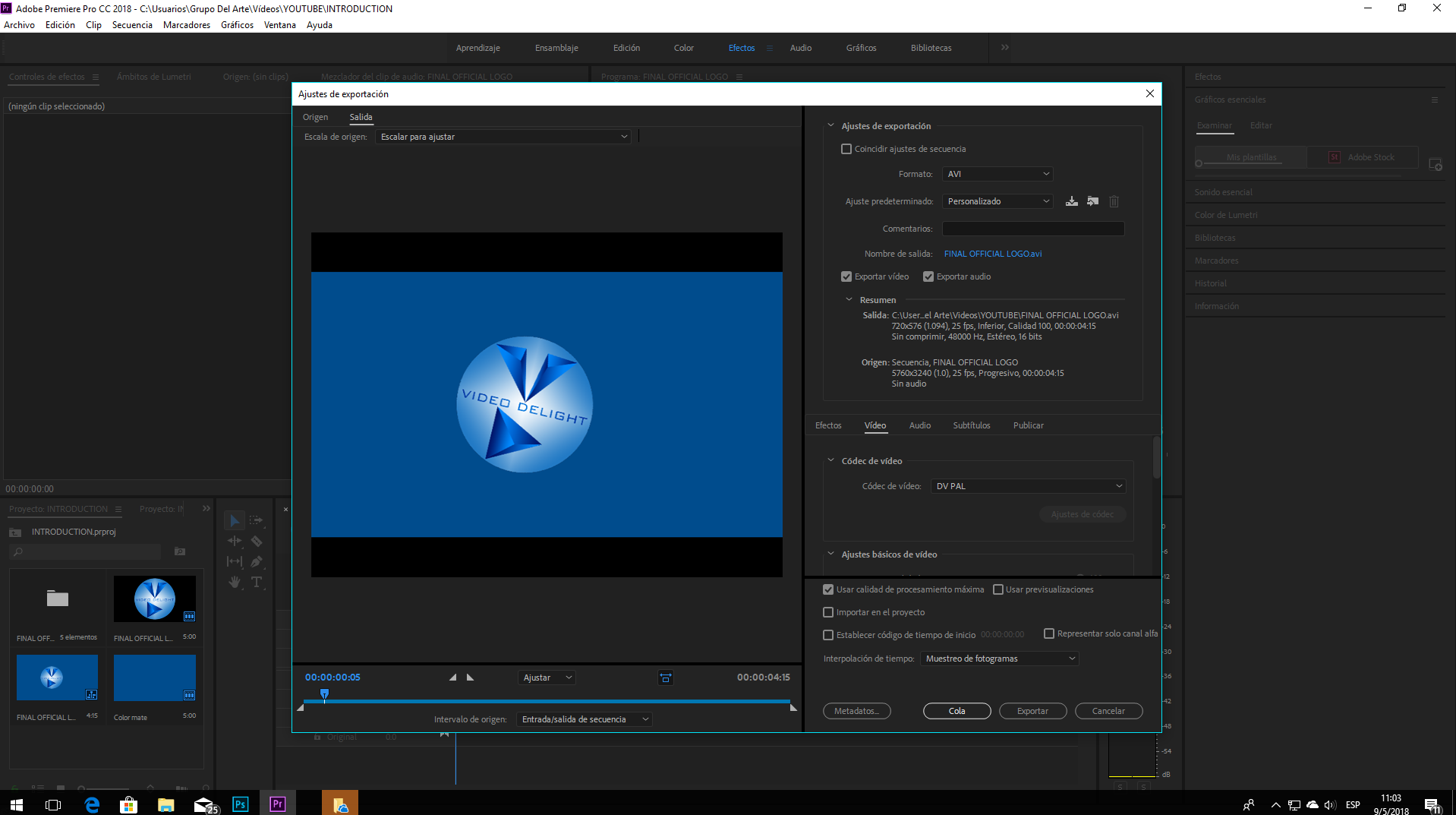Click output name FINAL OFFICIAL LOGO.avi
Screen dimensions: 1456x815
pos(993,254)
